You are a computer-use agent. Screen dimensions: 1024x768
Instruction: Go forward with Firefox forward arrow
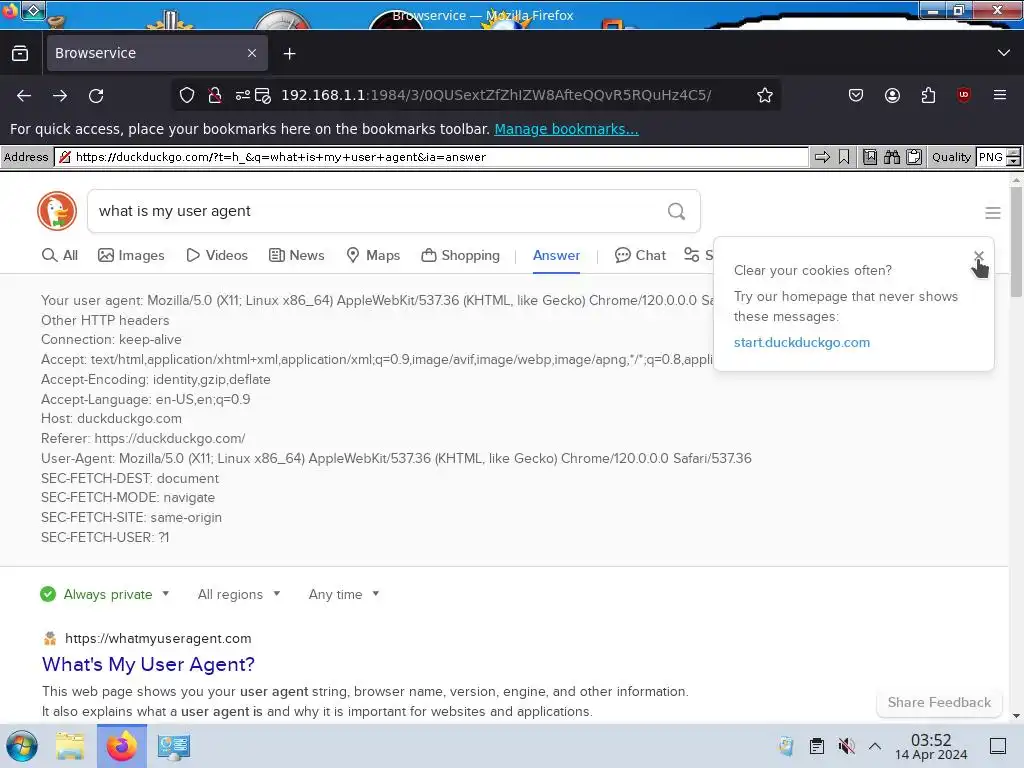coord(60,95)
